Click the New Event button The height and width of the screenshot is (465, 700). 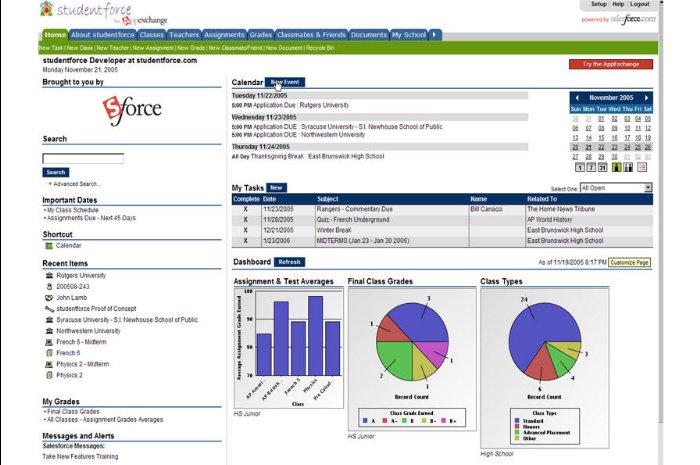click(x=285, y=83)
